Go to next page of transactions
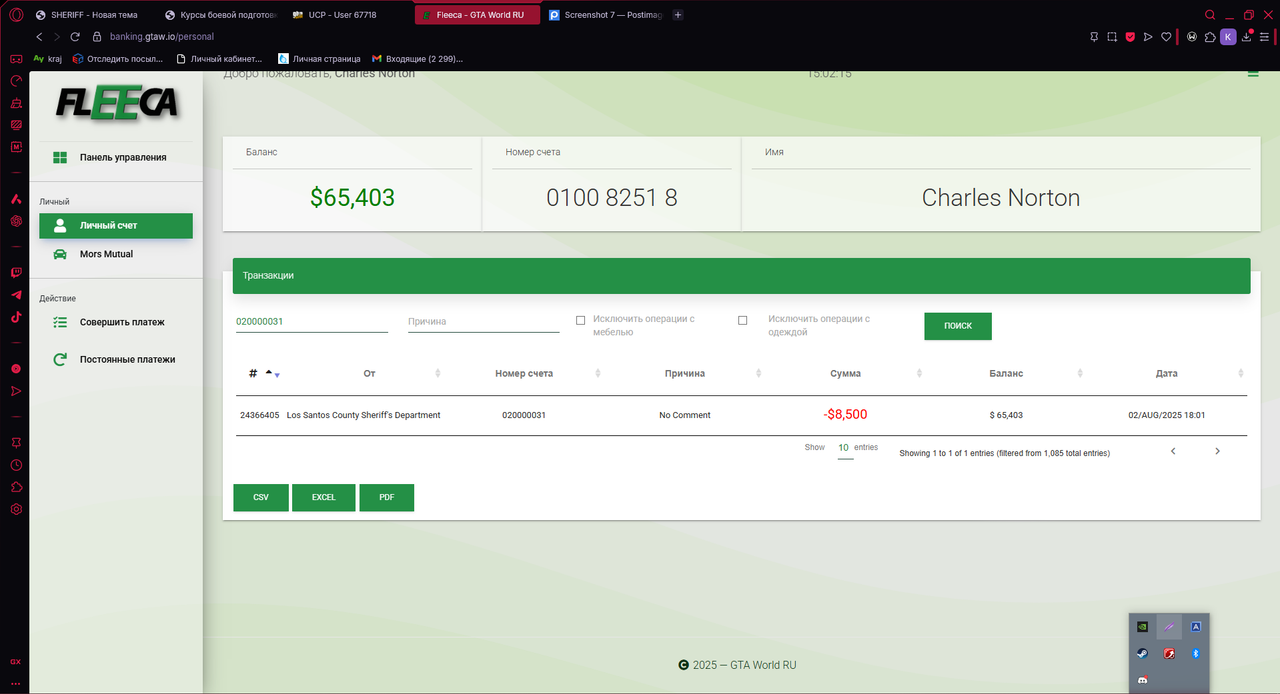The image size is (1280, 694). coord(1217,451)
